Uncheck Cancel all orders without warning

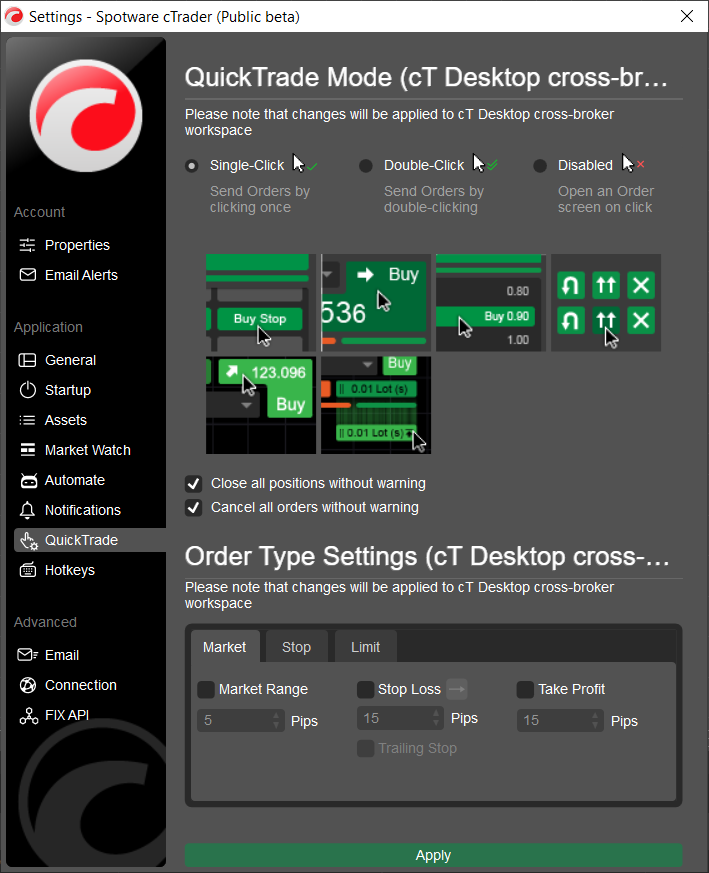click(x=193, y=508)
